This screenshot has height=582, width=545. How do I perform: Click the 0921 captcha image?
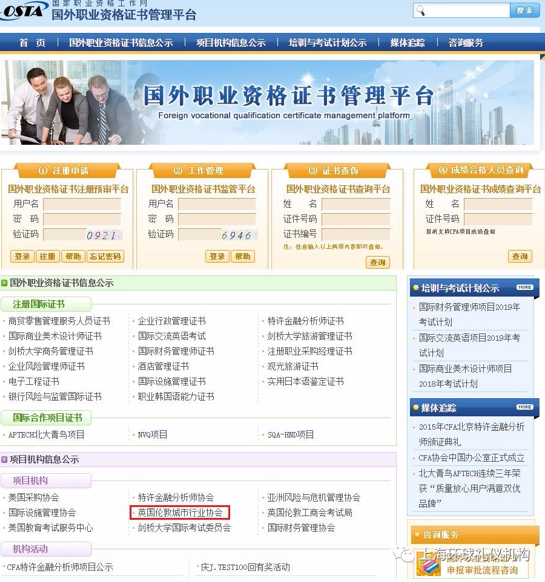104,235
